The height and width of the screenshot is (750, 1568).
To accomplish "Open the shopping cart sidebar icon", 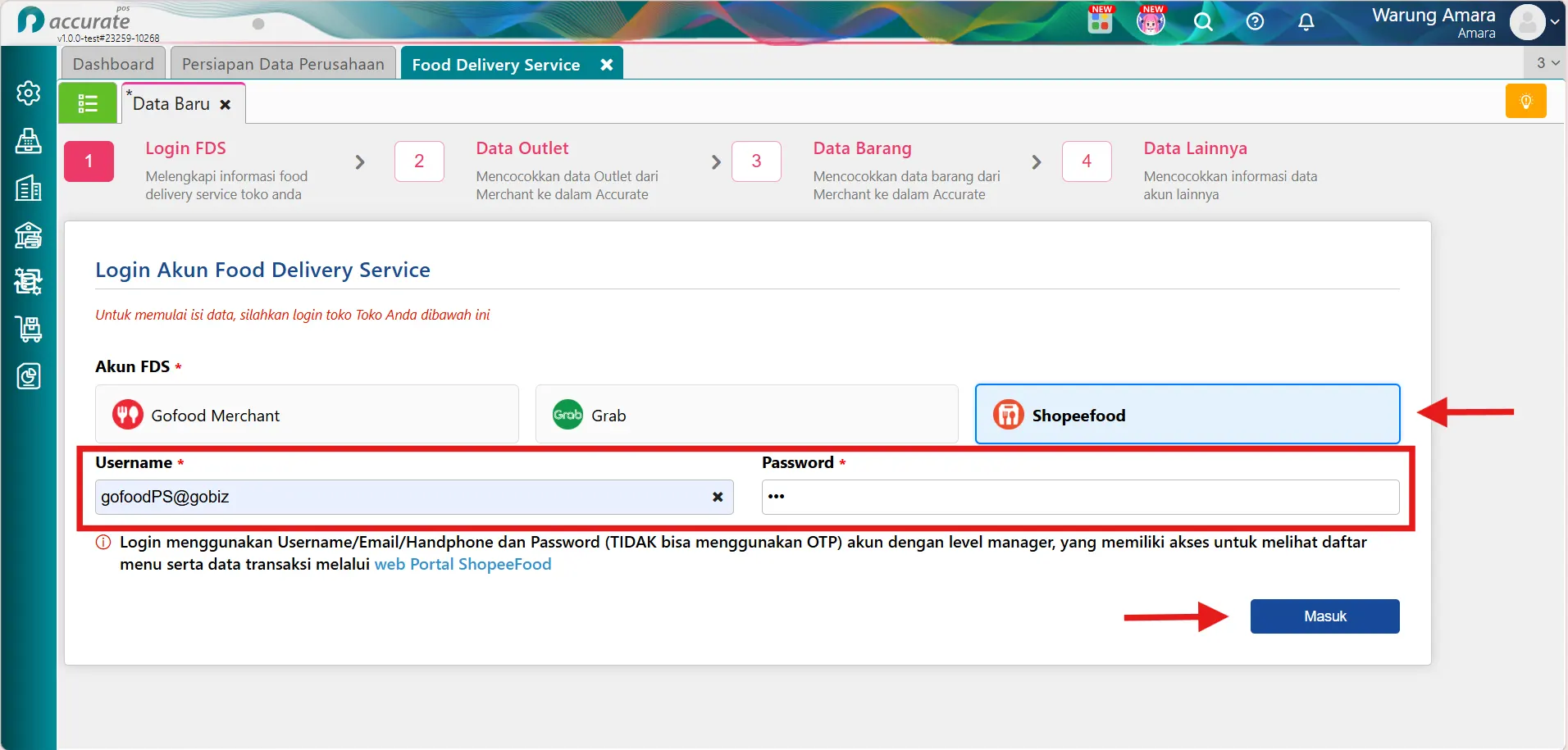I will (x=29, y=330).
